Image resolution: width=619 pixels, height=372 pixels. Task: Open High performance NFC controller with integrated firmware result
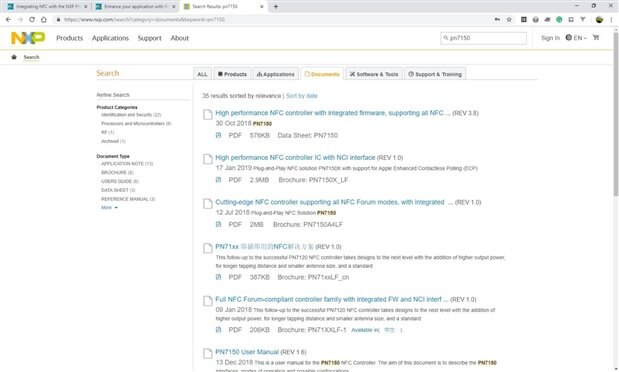pyautogui.click(x=333, y=113)
